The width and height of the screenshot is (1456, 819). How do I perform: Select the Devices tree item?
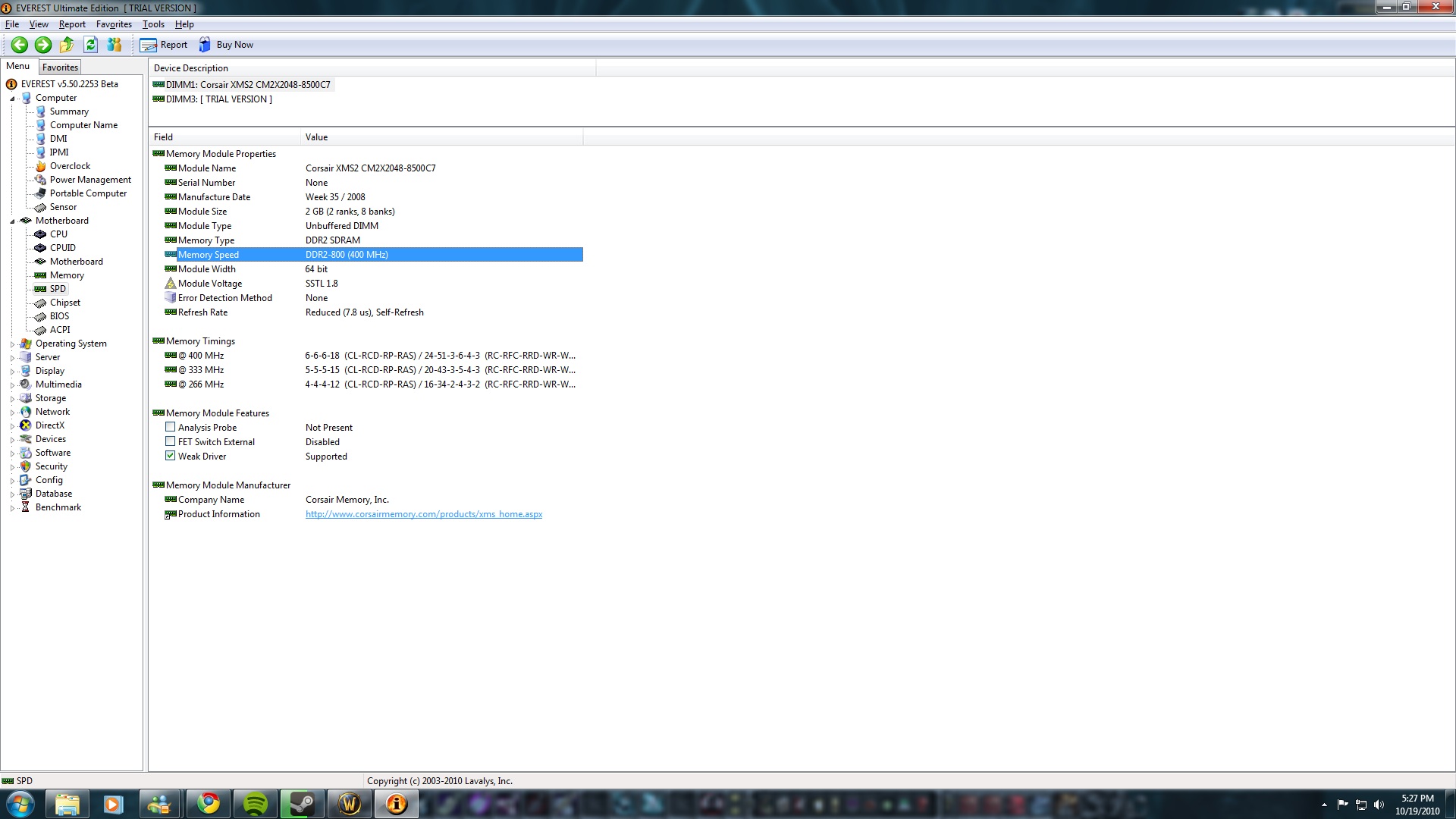50,439
